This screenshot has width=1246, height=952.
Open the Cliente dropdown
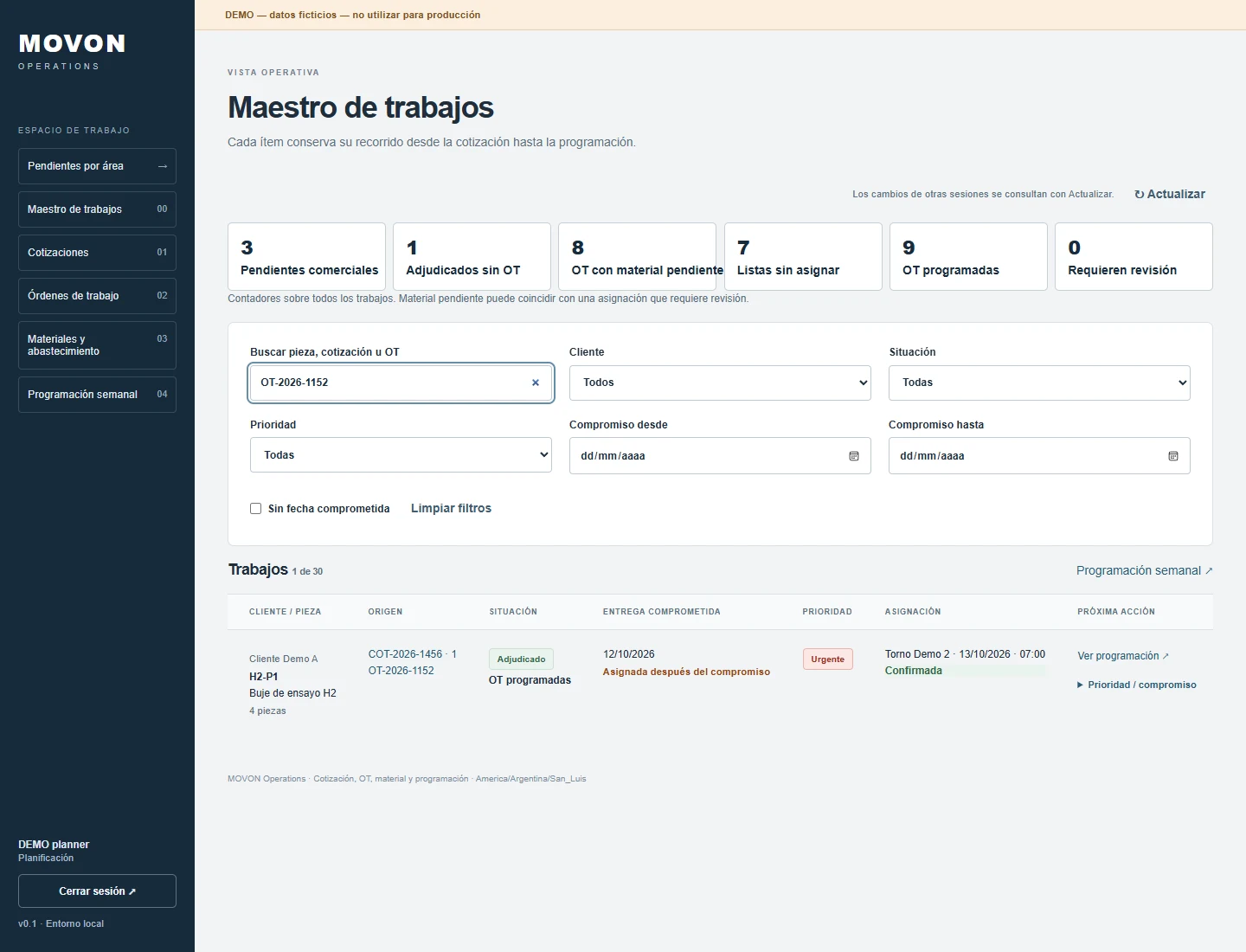coord(720,383)
